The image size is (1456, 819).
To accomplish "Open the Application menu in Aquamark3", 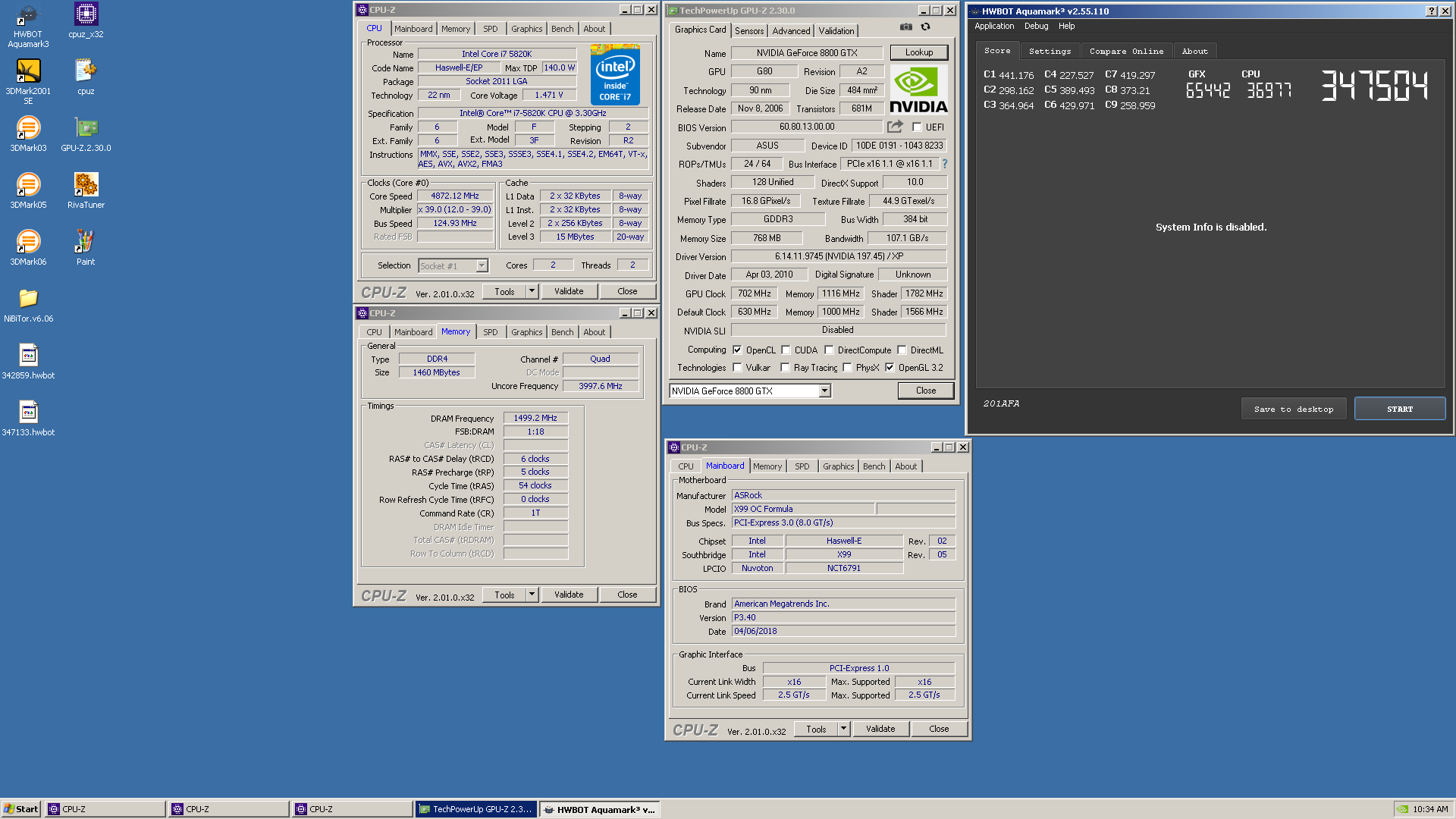I will click(993, 27).
